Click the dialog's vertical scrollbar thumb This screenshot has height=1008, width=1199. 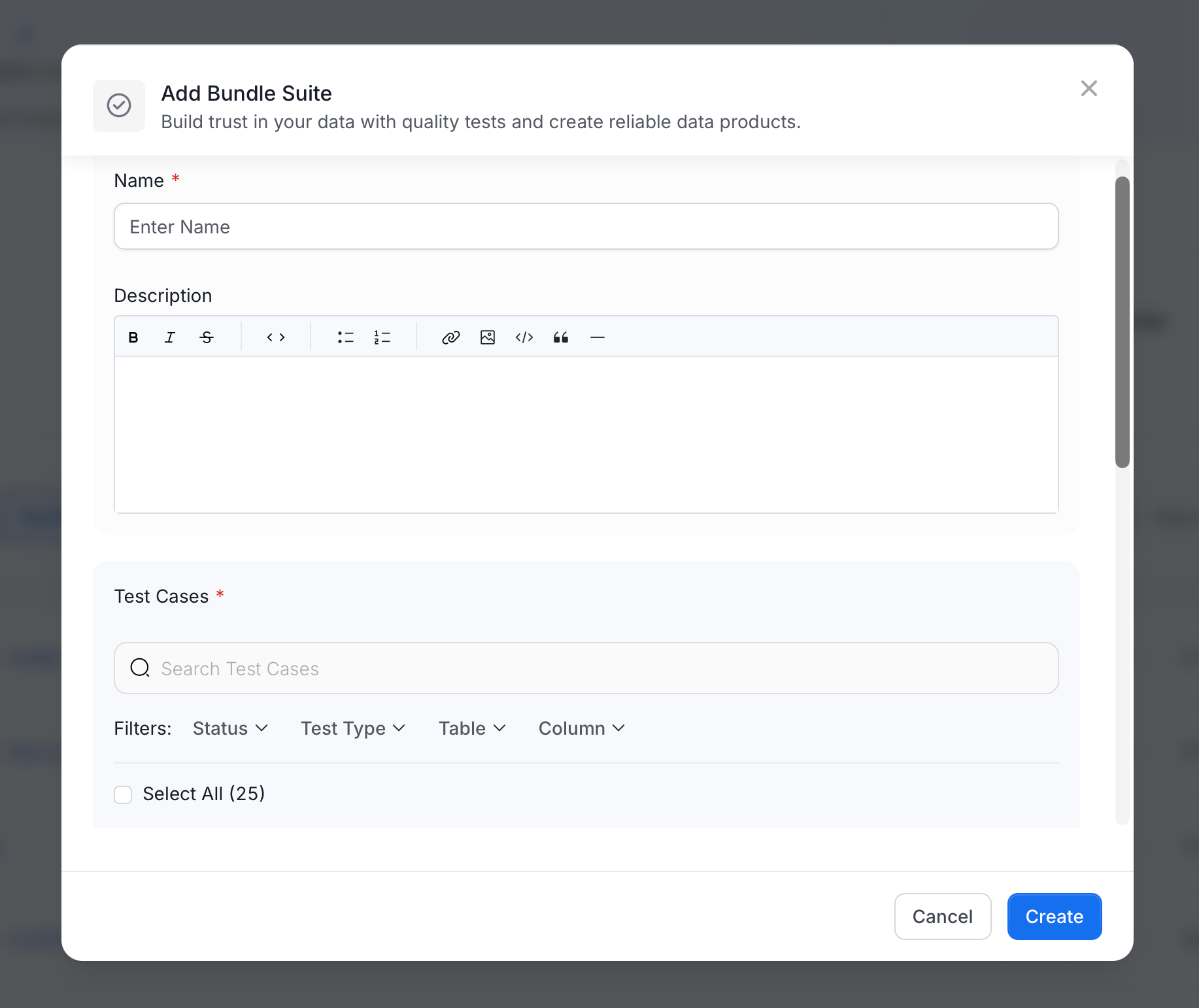[1123, 322]
